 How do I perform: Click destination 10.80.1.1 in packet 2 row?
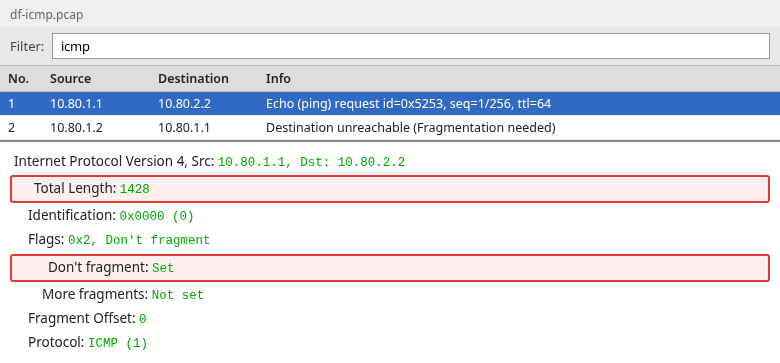tap(184, 128)
